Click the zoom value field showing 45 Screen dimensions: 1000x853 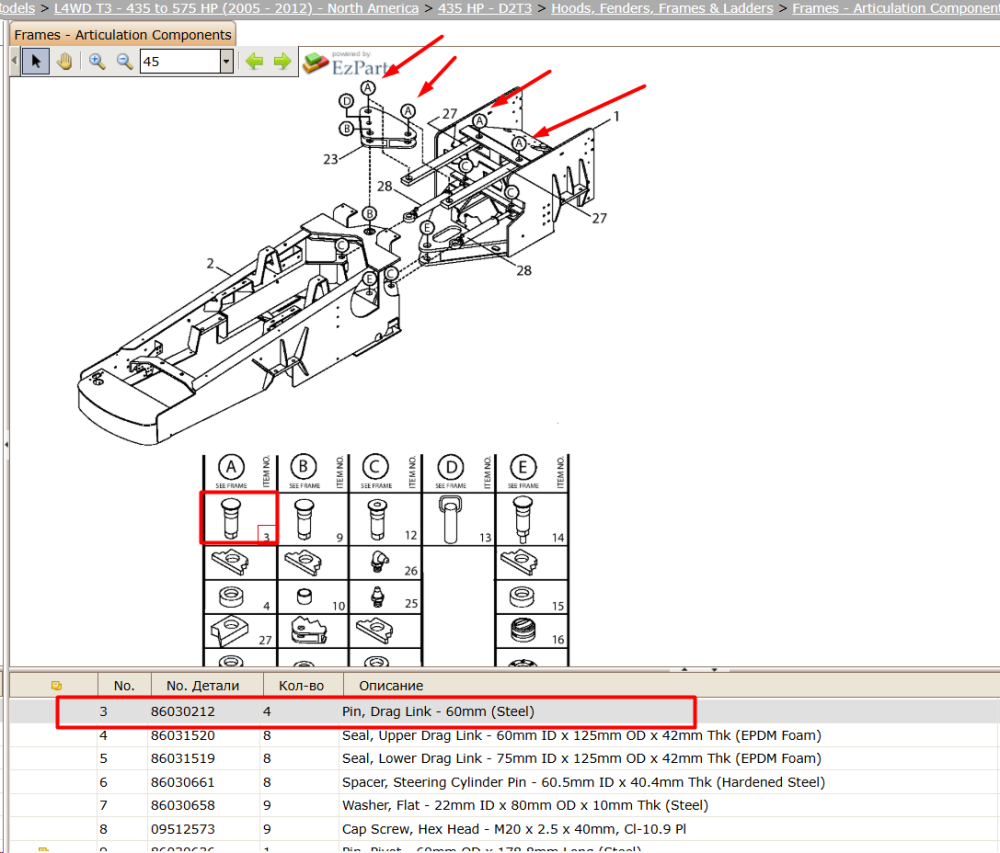tap(180, 62)
